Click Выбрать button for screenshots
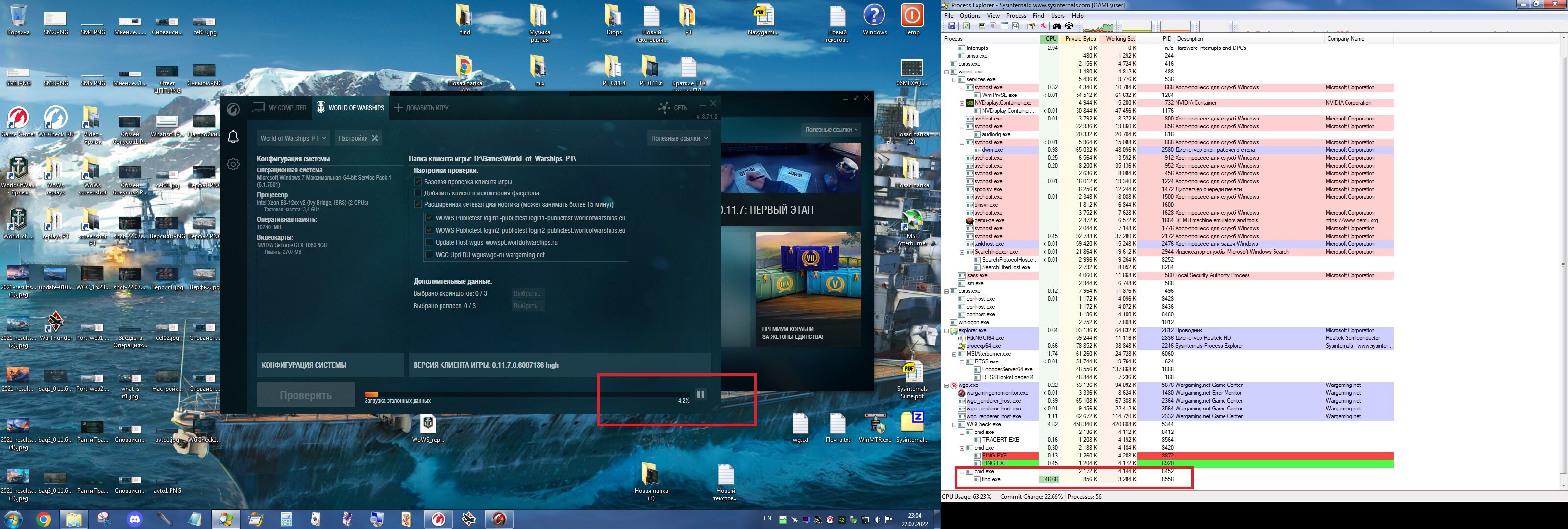This screenshot has width=1568, height=529. coord(527,293)
